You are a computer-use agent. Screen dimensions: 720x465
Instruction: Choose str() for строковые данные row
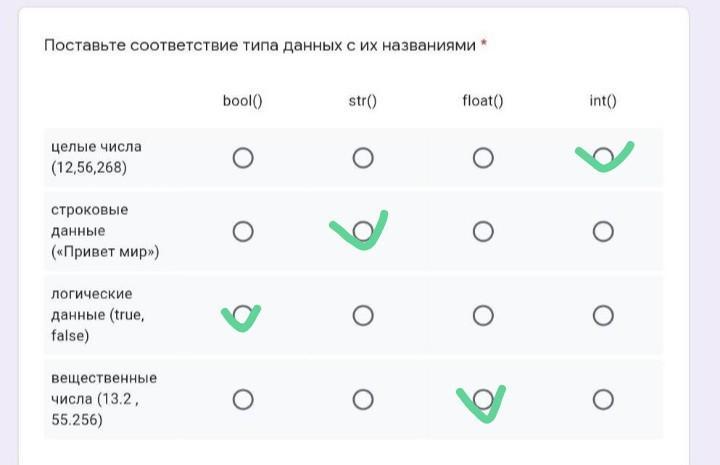coord(363,231)
